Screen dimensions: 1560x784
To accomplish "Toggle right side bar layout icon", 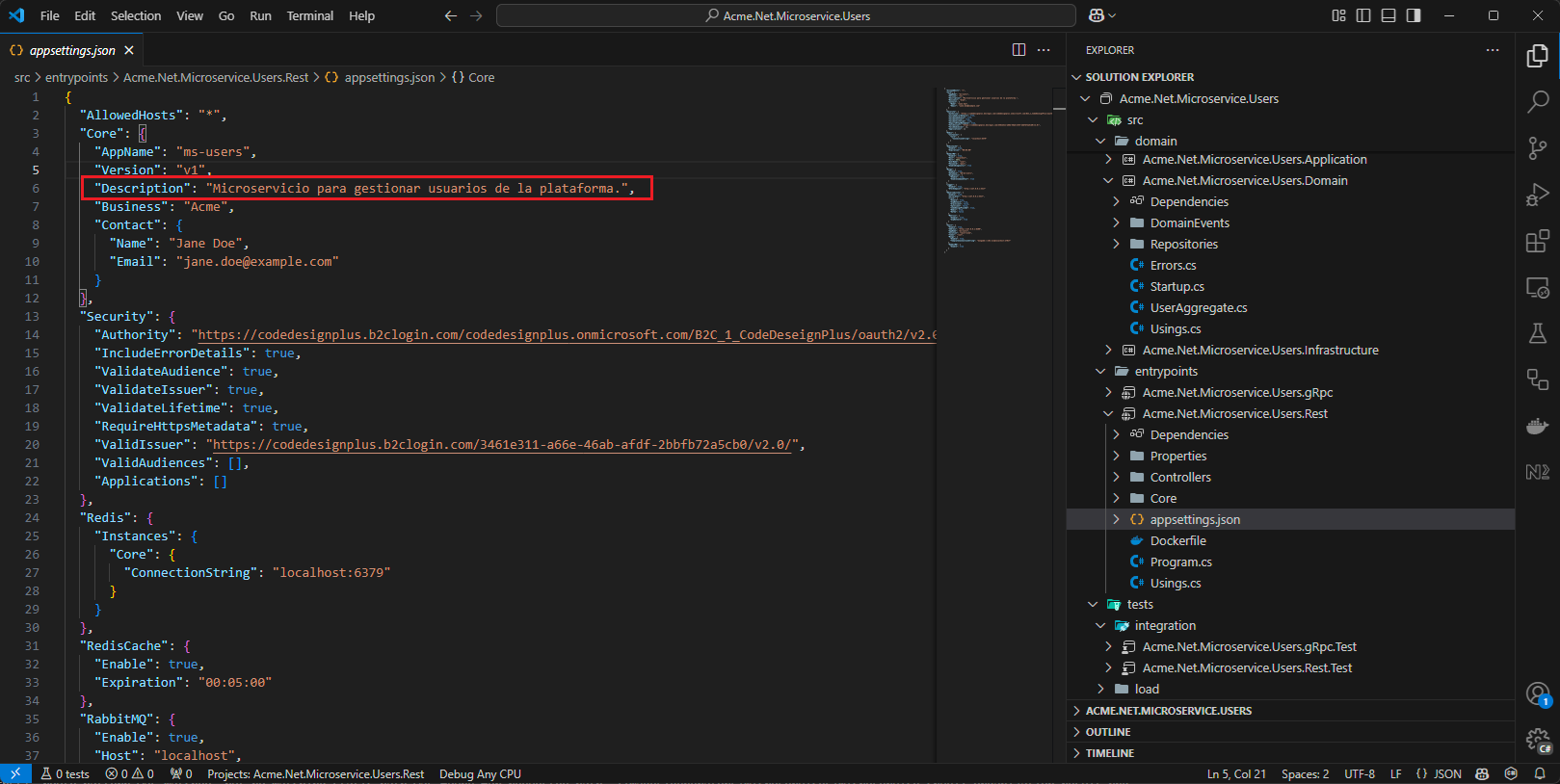I will [x=1414, y=15].
